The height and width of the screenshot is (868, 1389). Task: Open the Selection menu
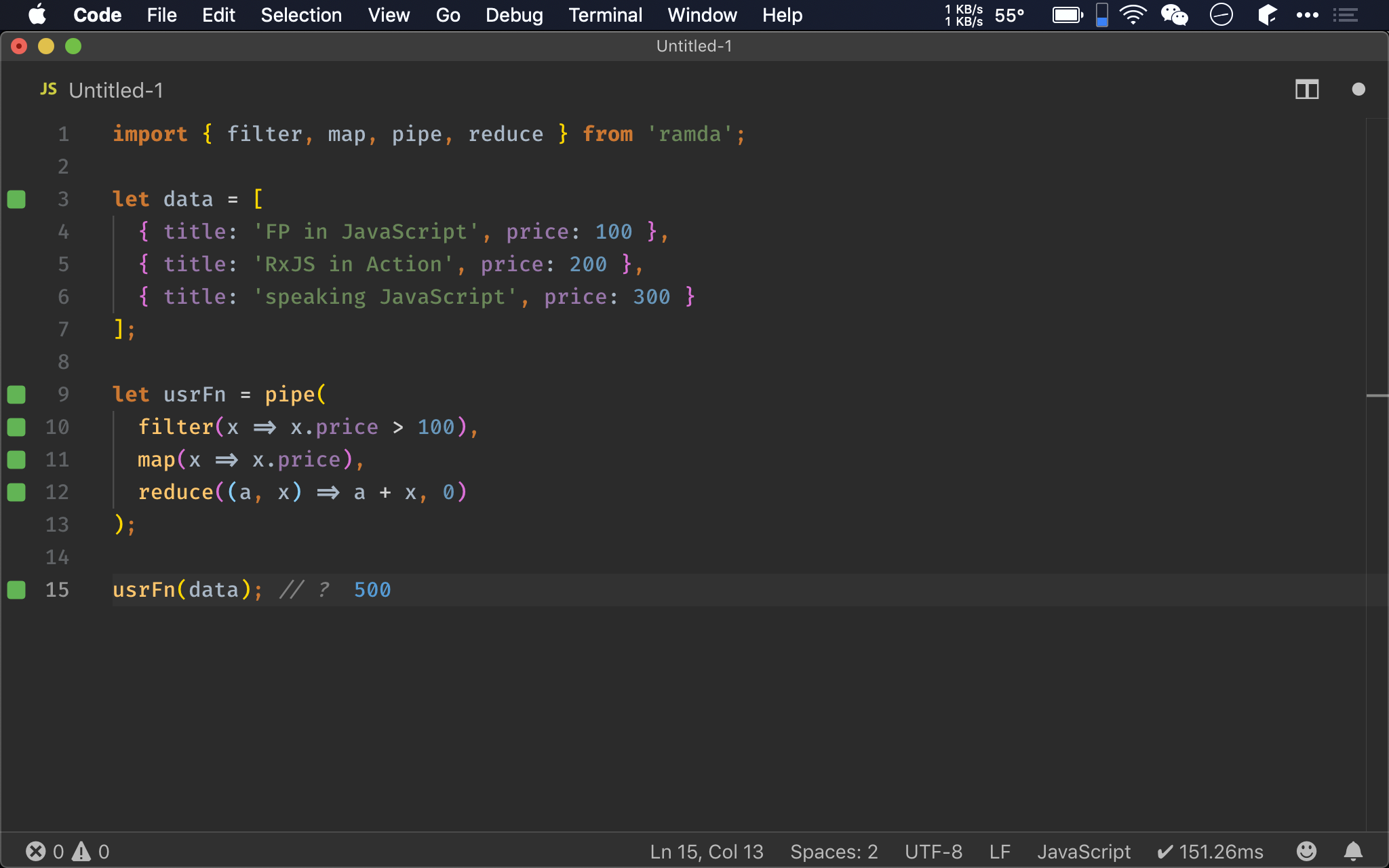click(301, 15)
